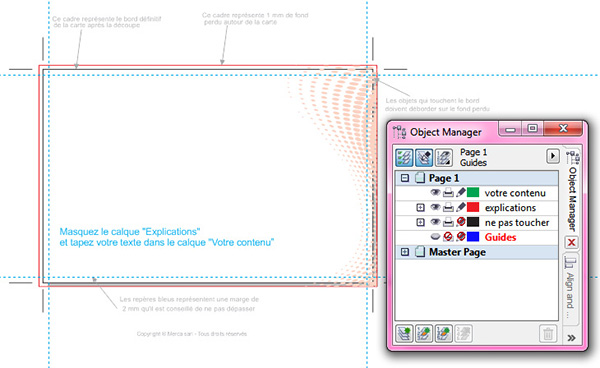The image size is (600, 368).
Task: Click the Delete trash can button
Action: click(x=548, y=334)
